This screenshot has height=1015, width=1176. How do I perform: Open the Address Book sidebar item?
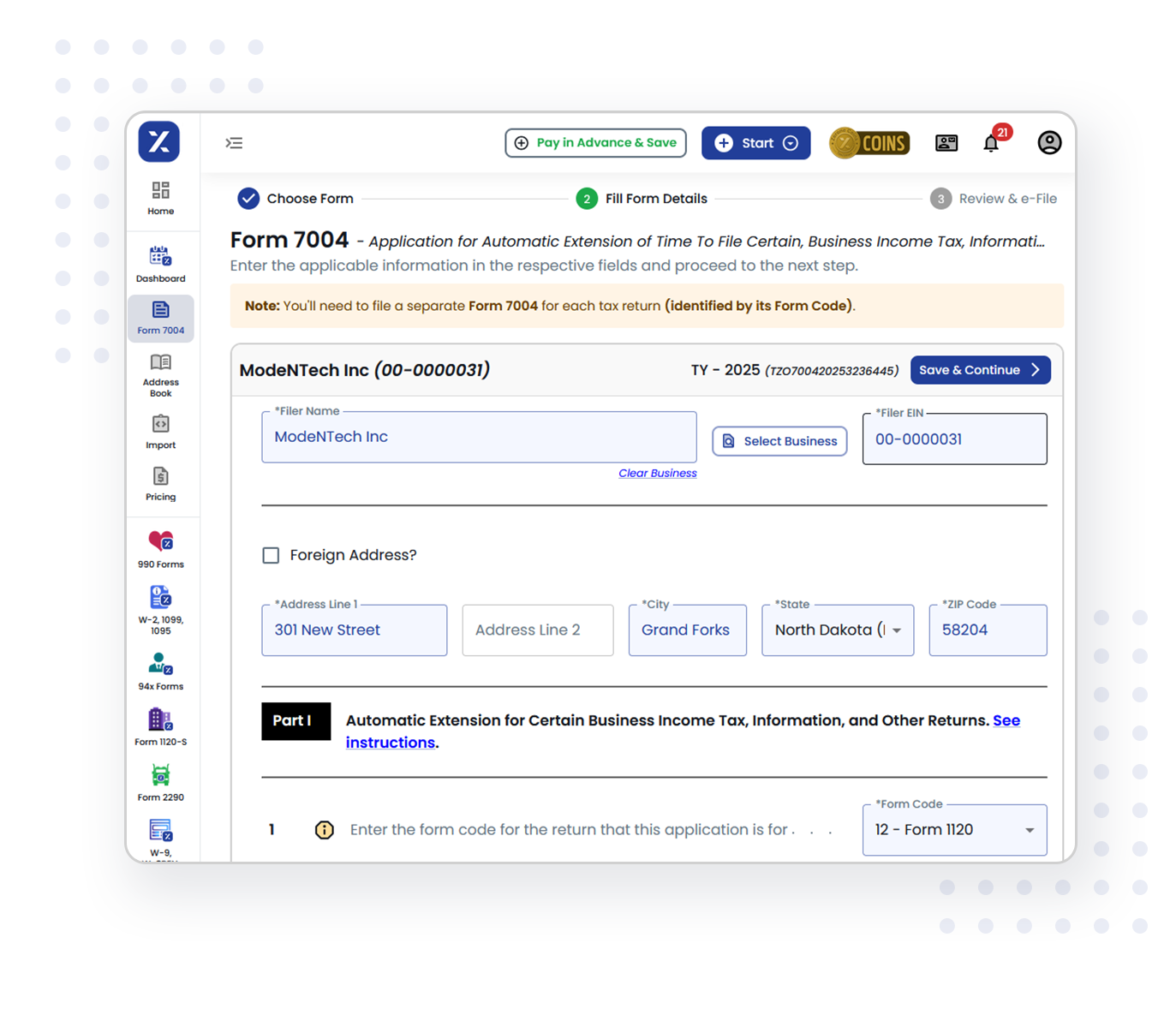click(160, 374)
